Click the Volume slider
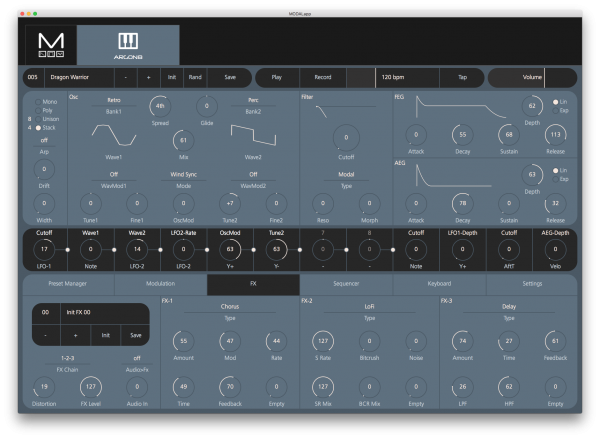 tap(532, 77)
